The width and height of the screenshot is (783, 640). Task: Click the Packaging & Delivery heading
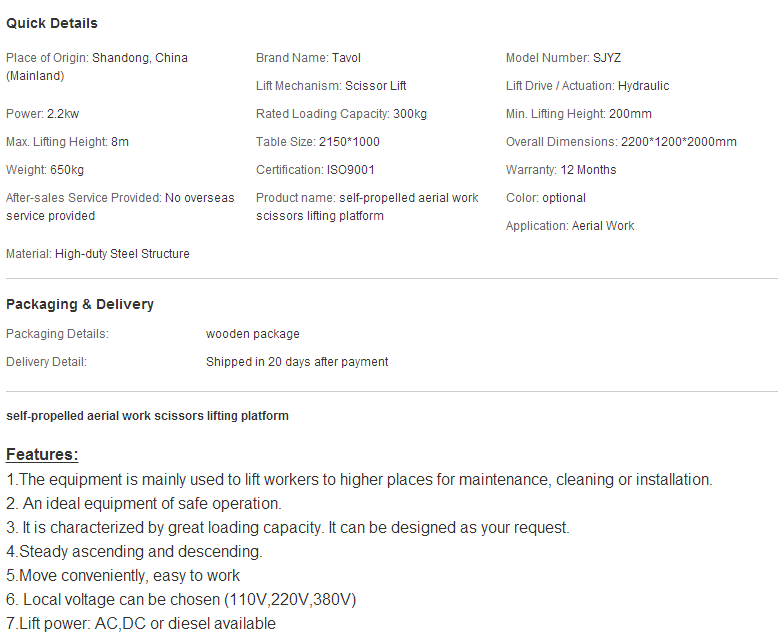pyautogui.click(x=80, y=305)
